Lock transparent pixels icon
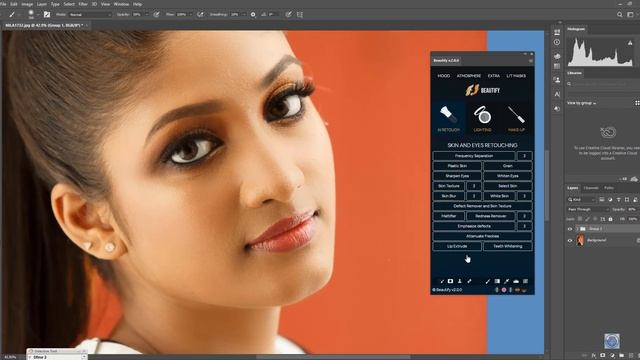The height and width of the screenshot is (360, 640). pyautogui.click(x=580, y=219)
